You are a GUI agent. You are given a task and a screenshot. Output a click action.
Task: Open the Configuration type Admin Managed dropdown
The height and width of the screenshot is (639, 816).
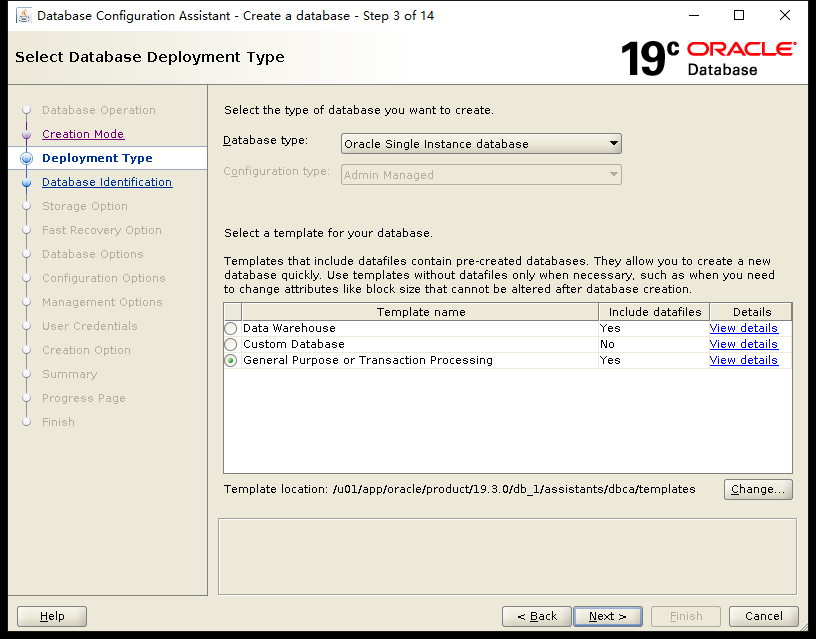pos(481,175)
